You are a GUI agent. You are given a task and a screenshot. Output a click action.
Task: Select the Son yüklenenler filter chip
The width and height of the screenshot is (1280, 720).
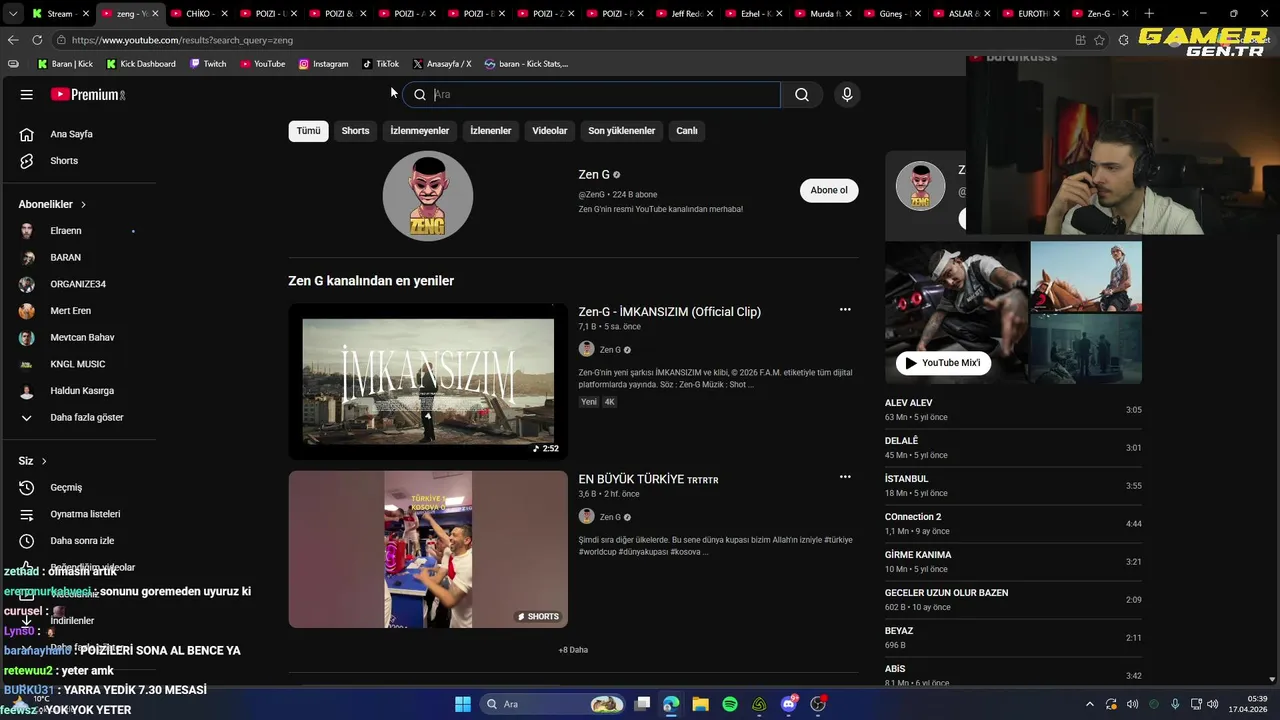coord(621,131)
